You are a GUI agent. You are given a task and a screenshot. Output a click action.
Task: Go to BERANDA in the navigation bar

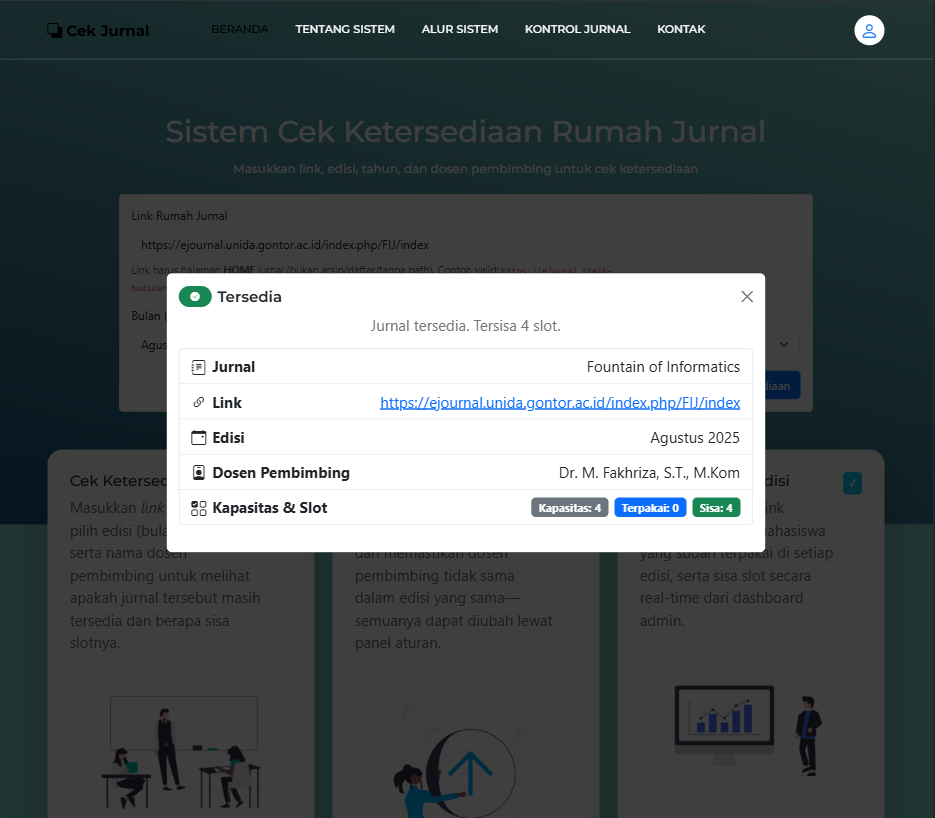[240, 29]
